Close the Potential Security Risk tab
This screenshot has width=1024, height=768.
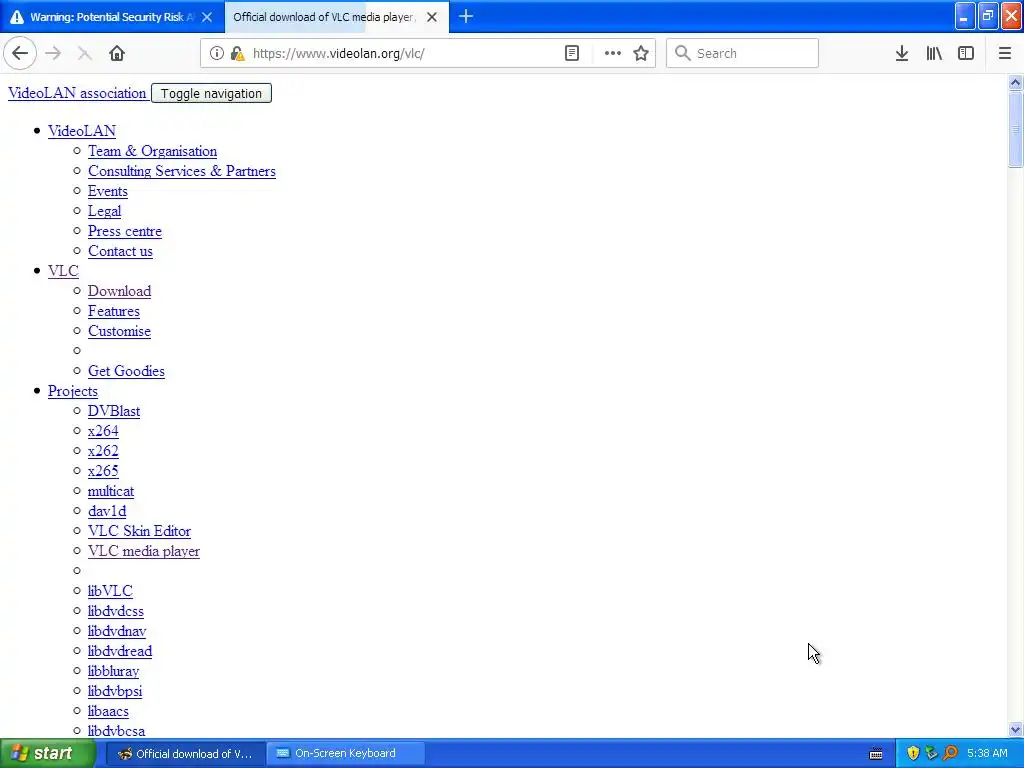coord(207,18)
